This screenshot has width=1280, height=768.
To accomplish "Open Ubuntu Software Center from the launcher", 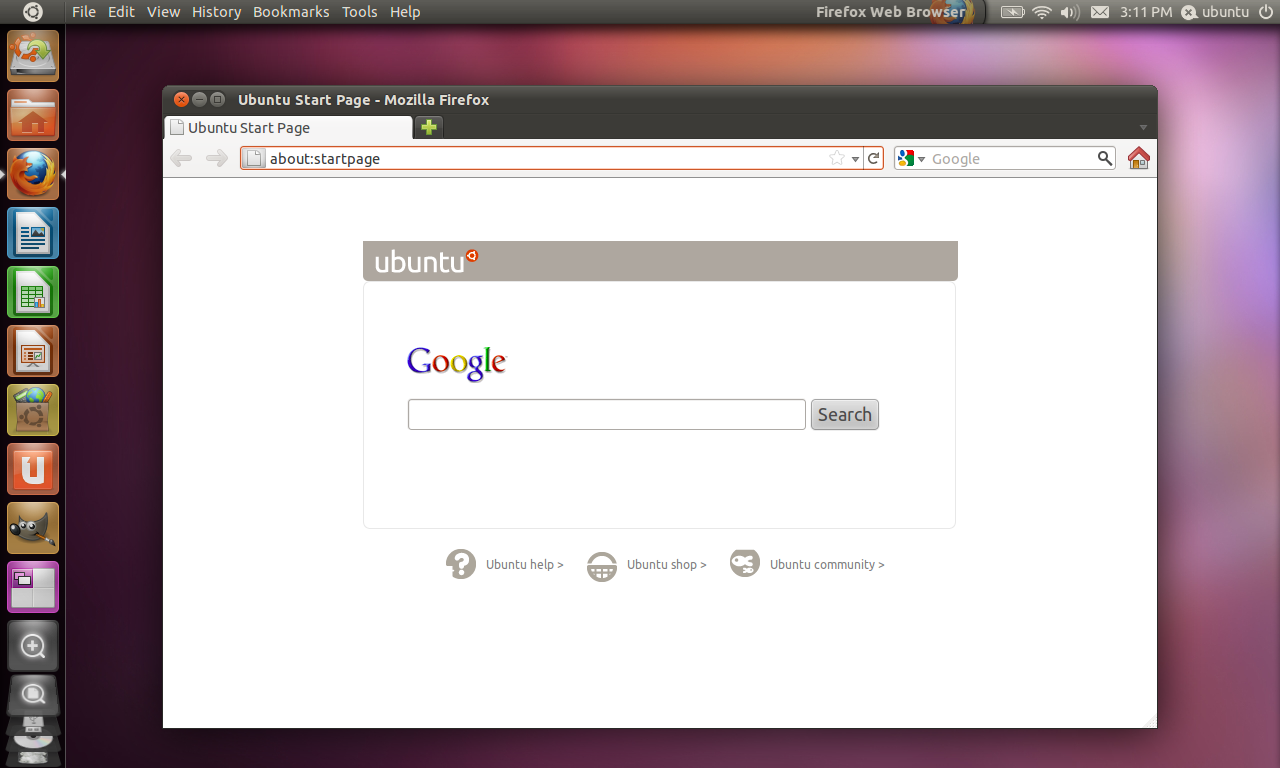I will tap(33, 410).
